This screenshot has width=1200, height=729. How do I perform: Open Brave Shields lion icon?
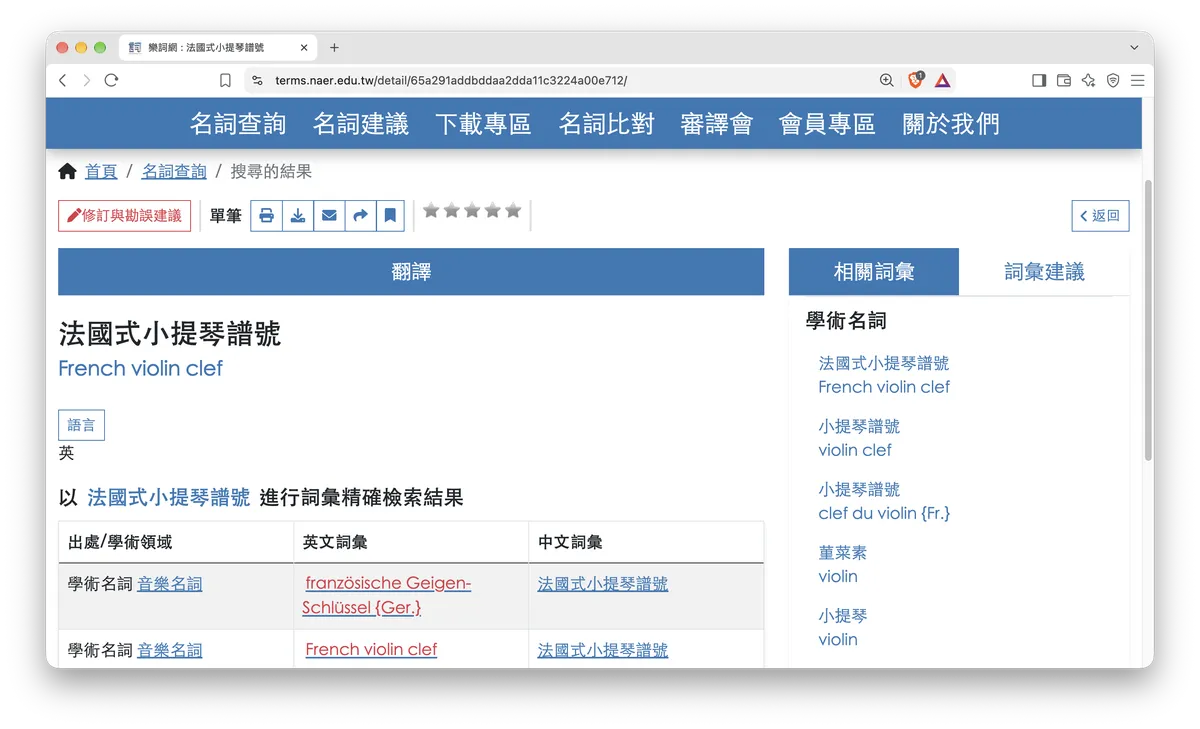pyautogui.click(x=915, y=80)
